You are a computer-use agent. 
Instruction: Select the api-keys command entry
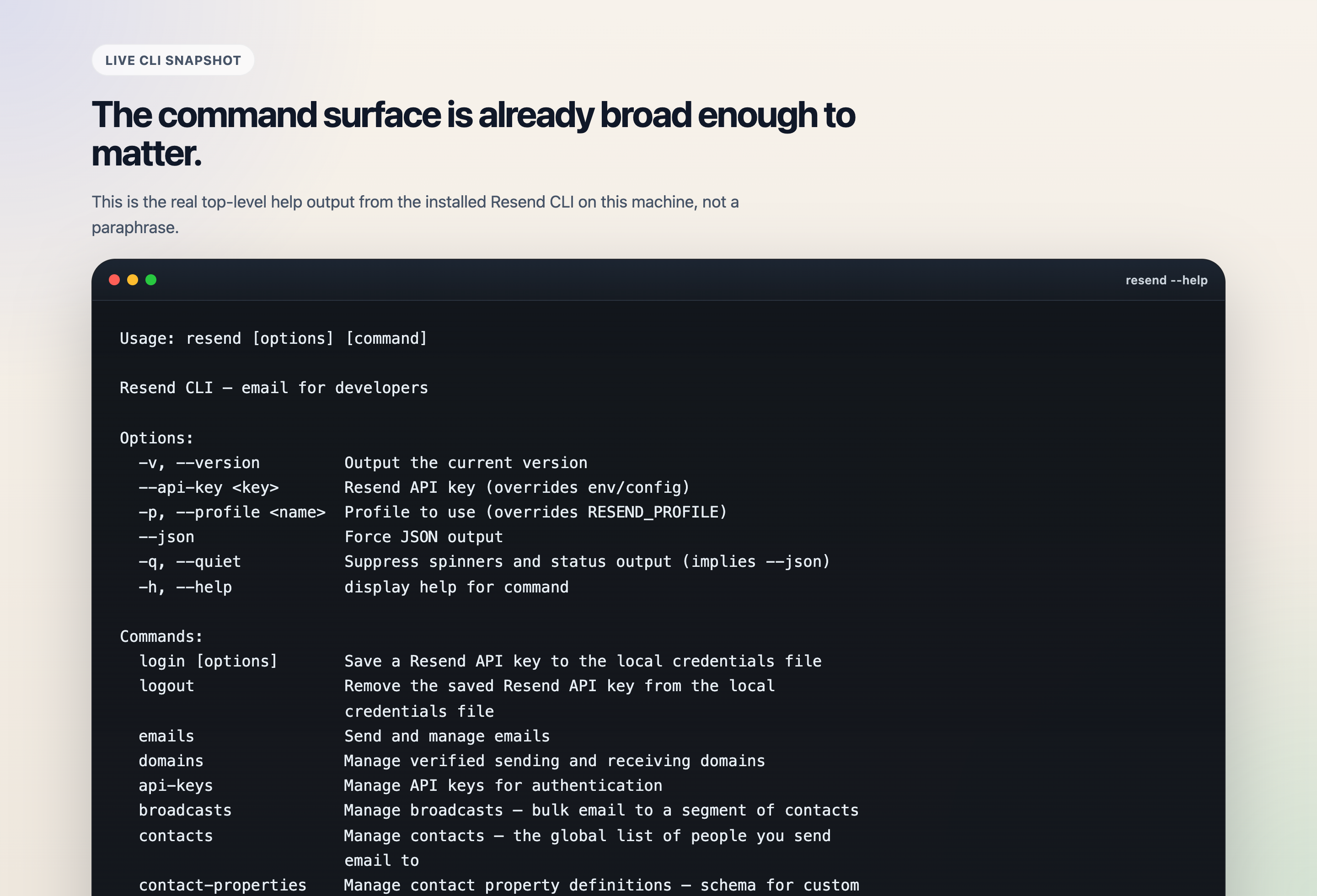coord(176,785)
